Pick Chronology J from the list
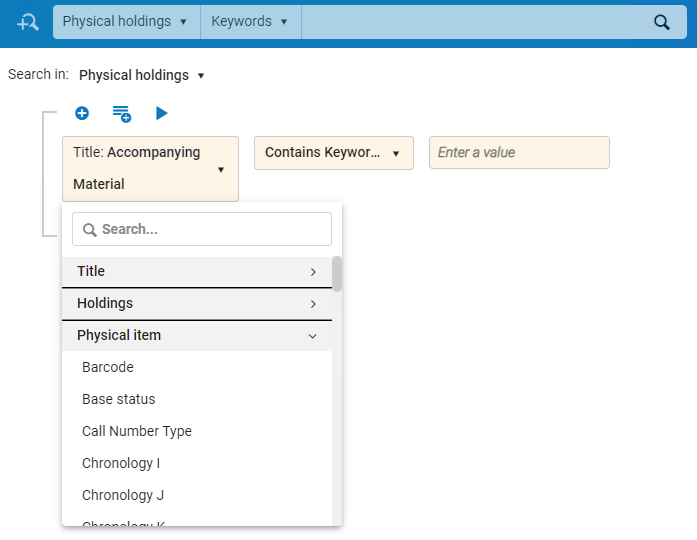Screen dimensions: 697x540 [x=122, y=495]
